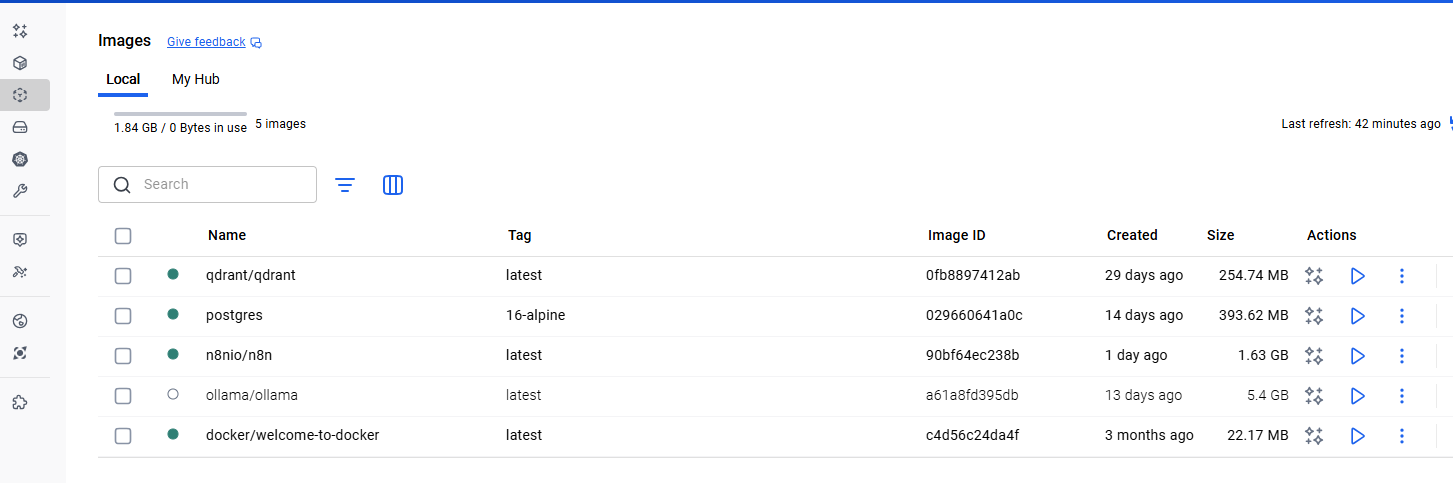Toggle the select-all images checkbox
This screenshot has width=1453, height=483.
123,236
